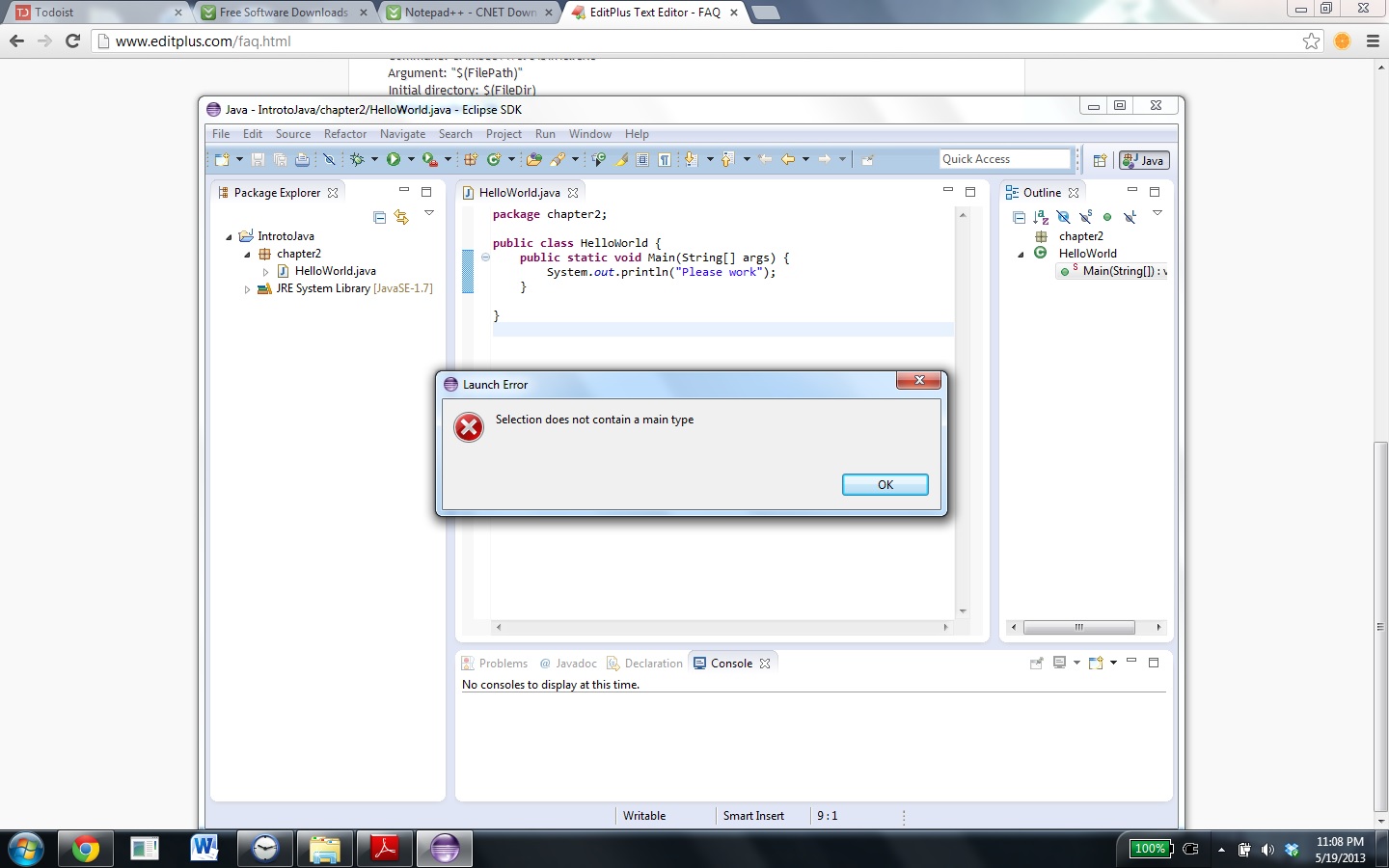This screenshot has height=868, width=1389.
Task: Click the Debug bug icon
Action: [357, 159]
